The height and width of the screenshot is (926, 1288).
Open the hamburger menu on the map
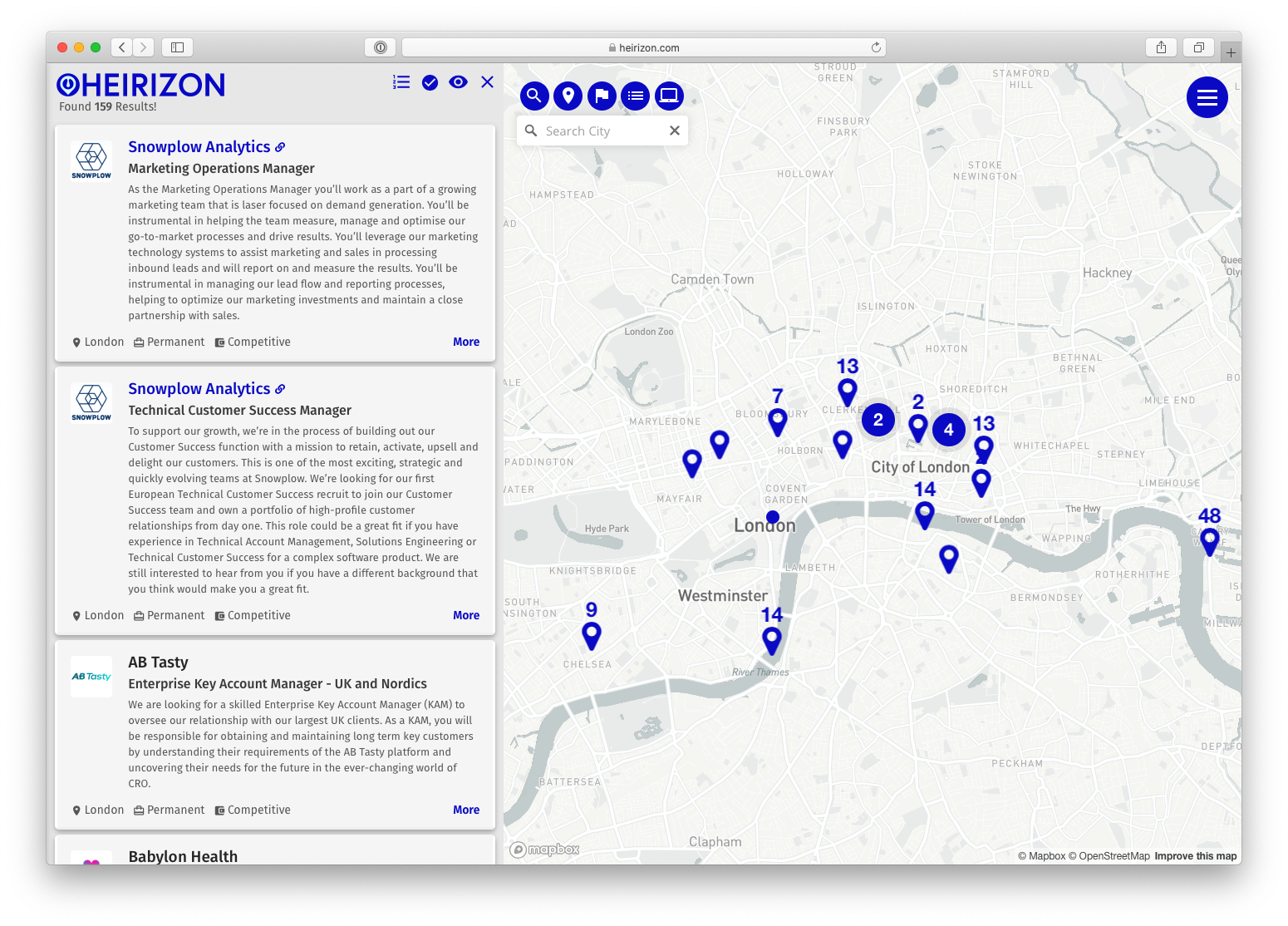[1207, 97]
